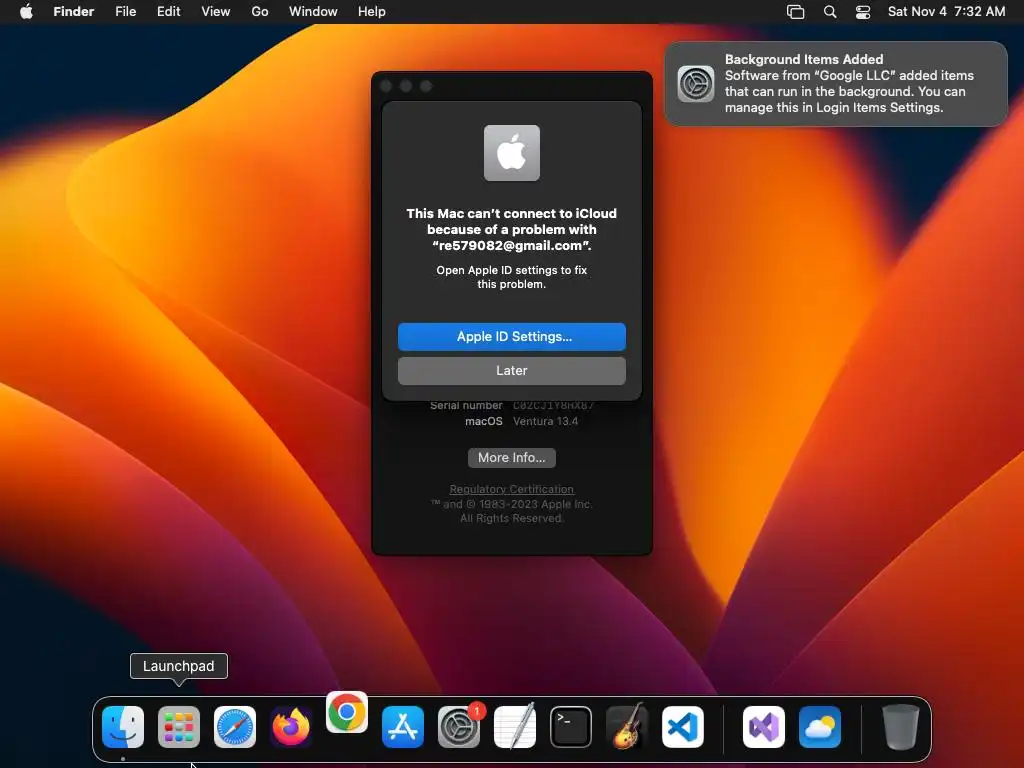Screen dimensions: 1024x768
Task: Open the Apple menu
Action: tap(26, 11)
